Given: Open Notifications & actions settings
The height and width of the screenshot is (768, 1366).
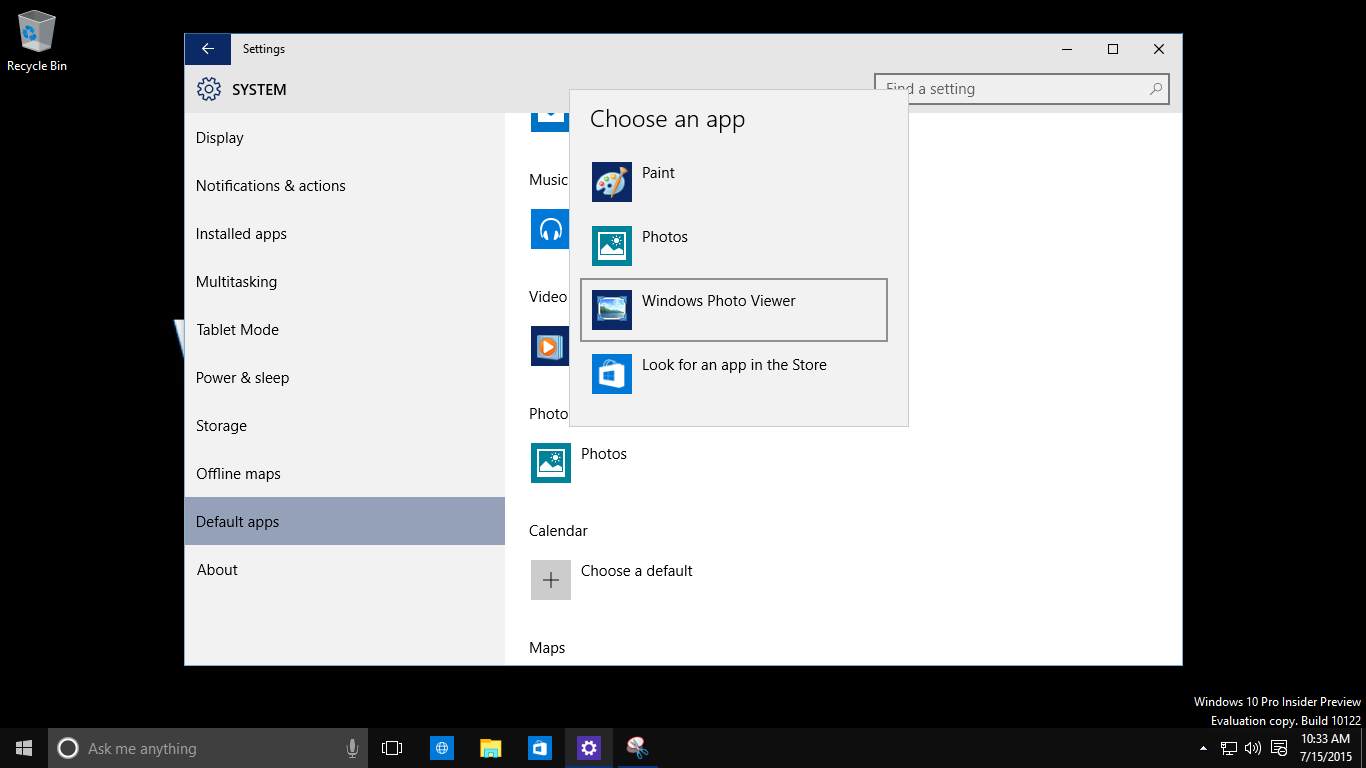Looking at the screenshot, I should click(x=345, y=186).
